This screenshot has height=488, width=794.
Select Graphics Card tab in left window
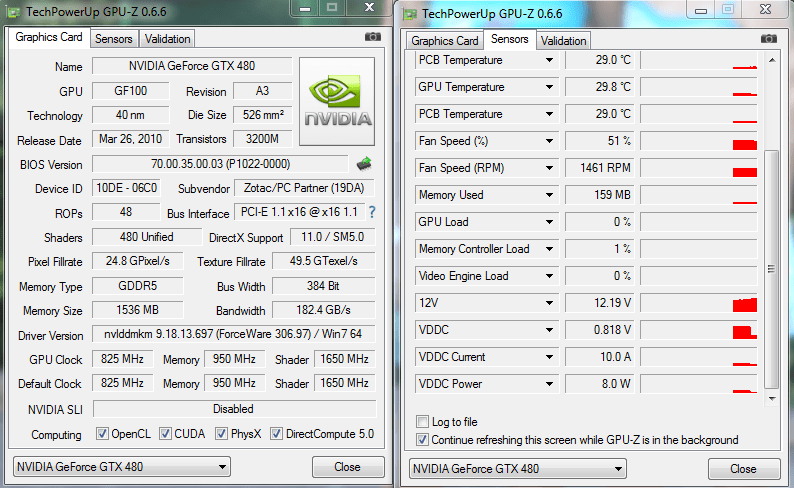49,37
